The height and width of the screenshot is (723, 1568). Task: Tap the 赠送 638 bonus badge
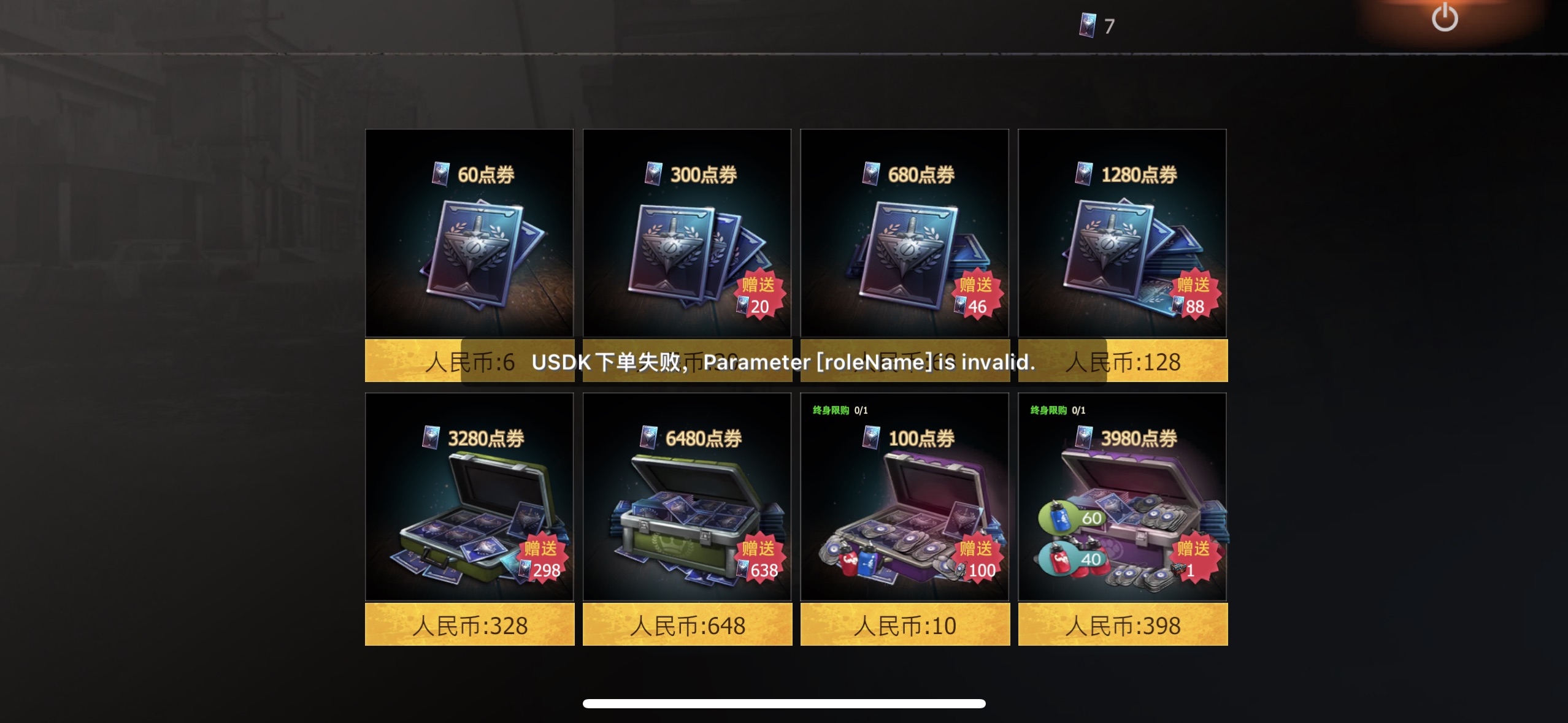pos(759,559)
